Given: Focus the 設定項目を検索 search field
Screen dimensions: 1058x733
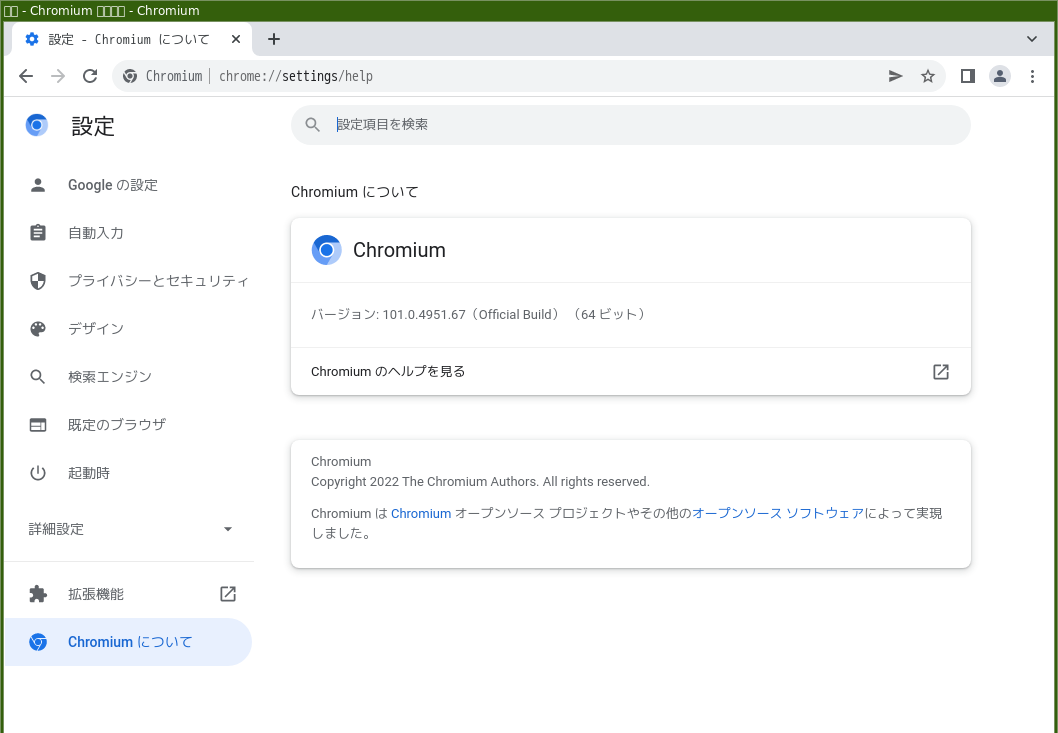Looking at the screenshot, I should [630, 125].
